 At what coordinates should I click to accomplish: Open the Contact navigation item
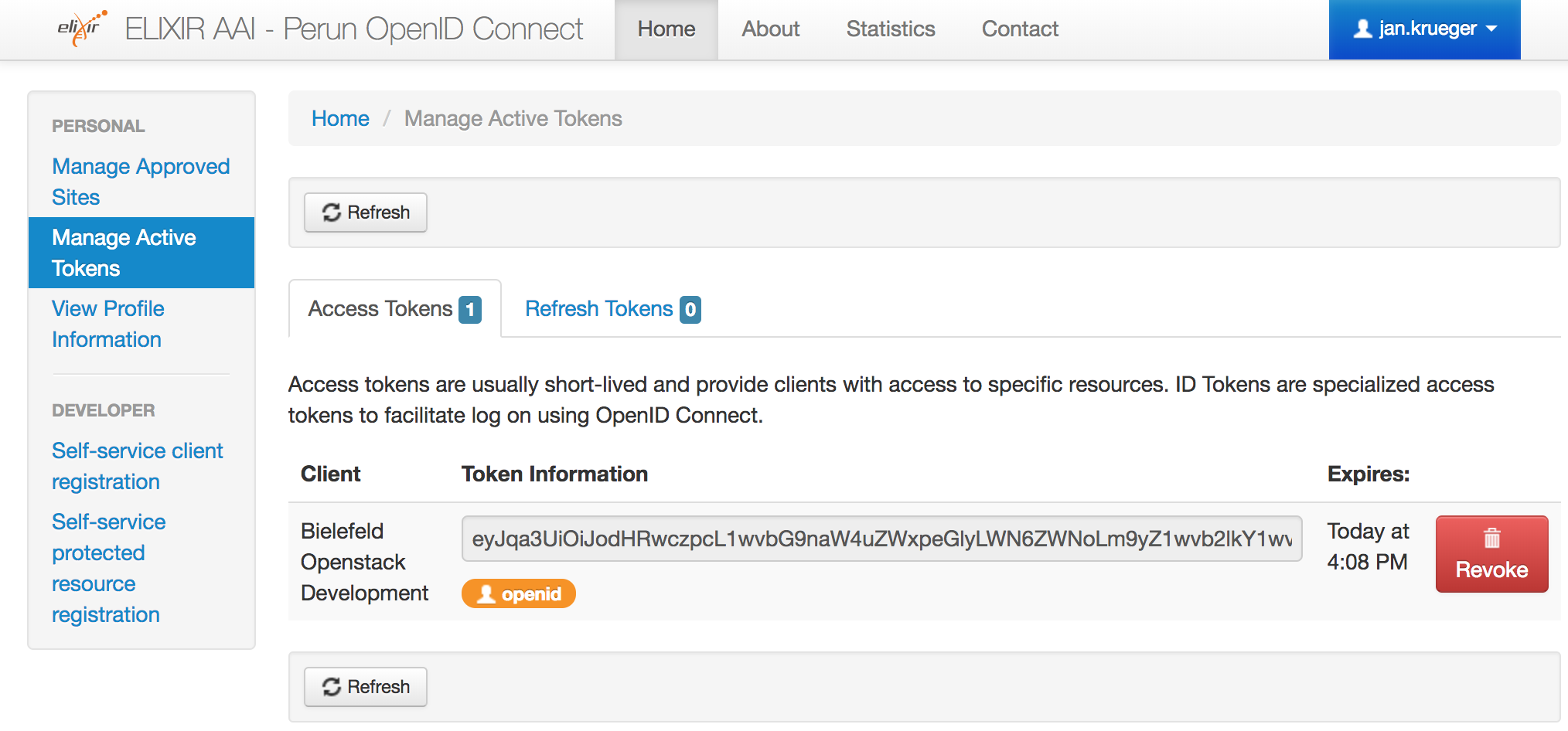click(x=1020, y=29)
